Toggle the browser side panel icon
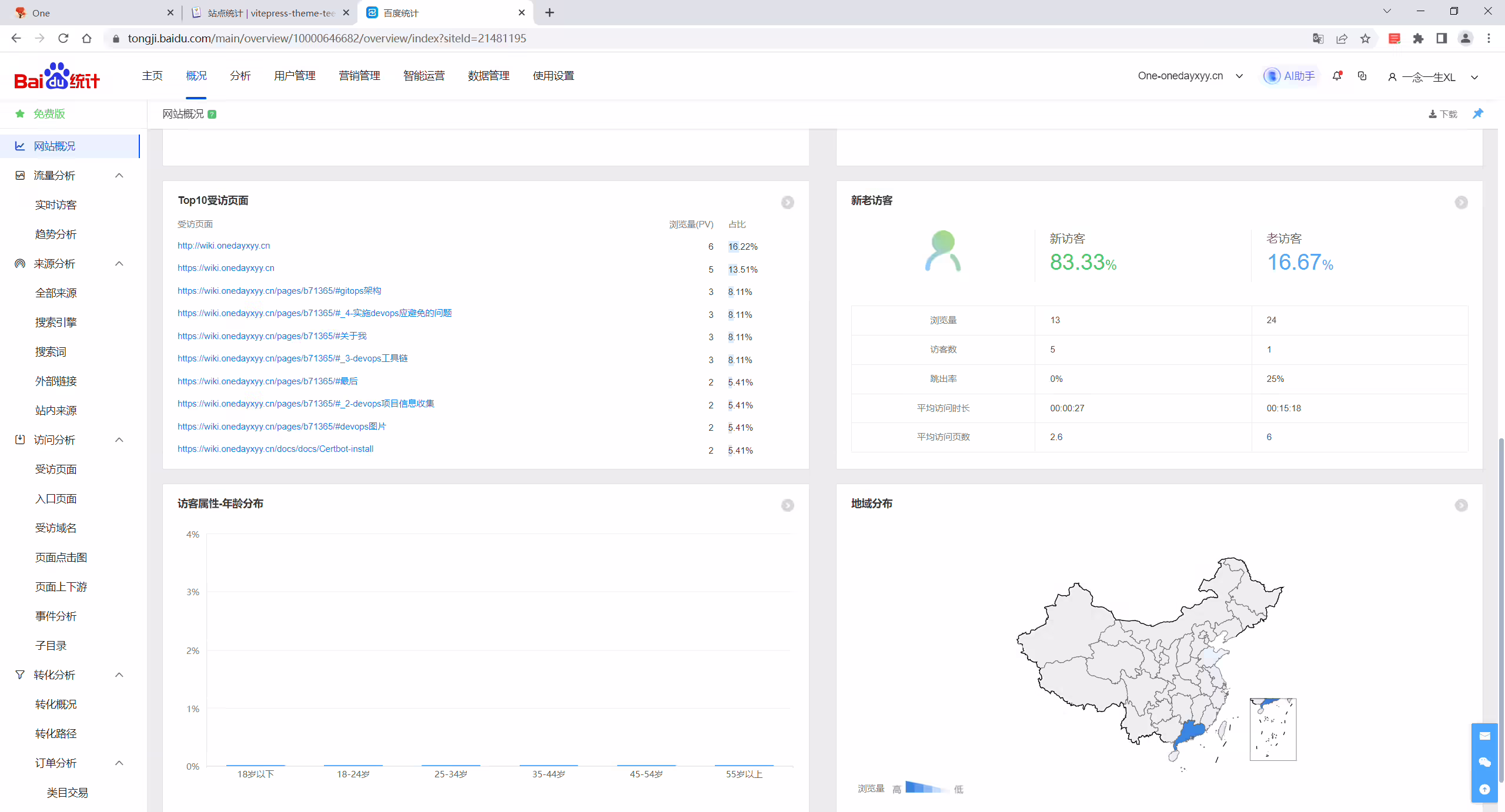The width and height of the screenshot is (1505, 812). [x=1442, y=38]
